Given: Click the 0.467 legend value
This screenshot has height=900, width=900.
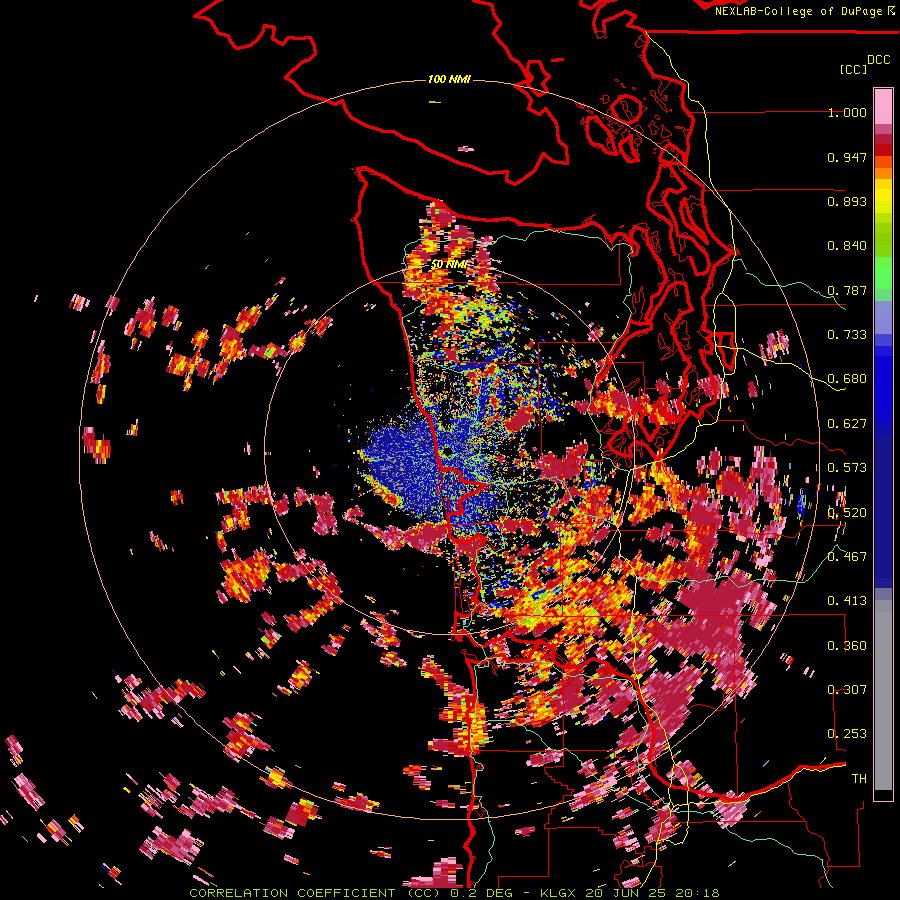Looking at the screenshot, I should pyautogui.click(x=847, y=557).
